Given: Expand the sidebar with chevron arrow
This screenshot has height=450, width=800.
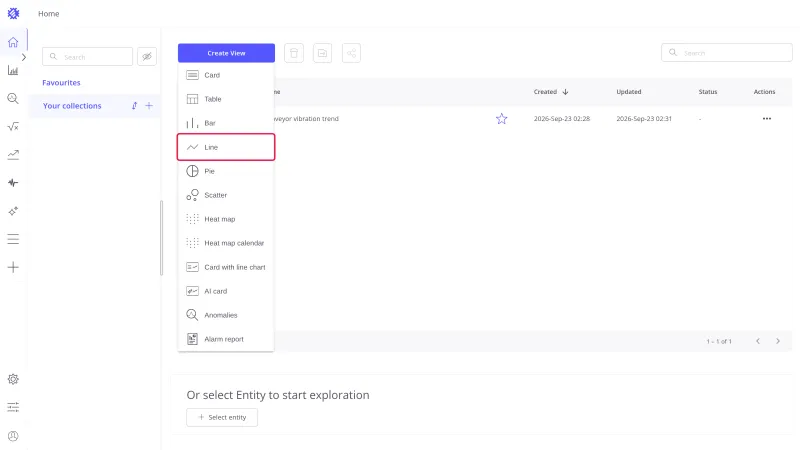Looking at the screenshot, I should pyautogui.click(x=24, y=57).
